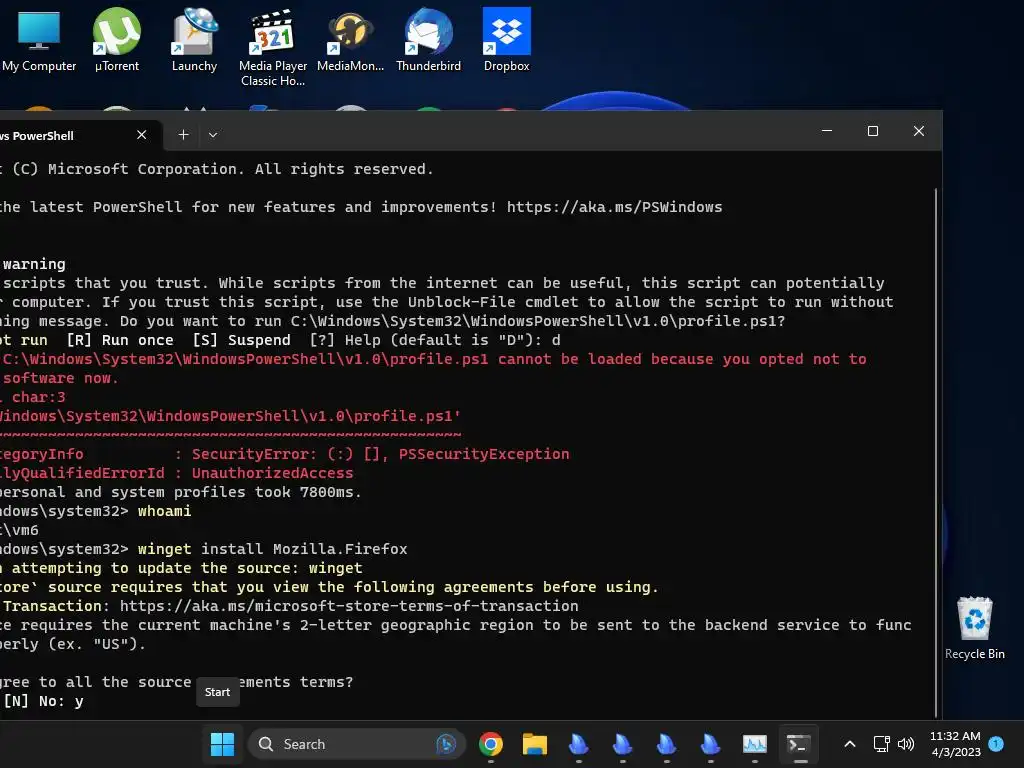1024x768 pixels.
Task: Open My Computer desktop icon
Action: tap(39, 40)
